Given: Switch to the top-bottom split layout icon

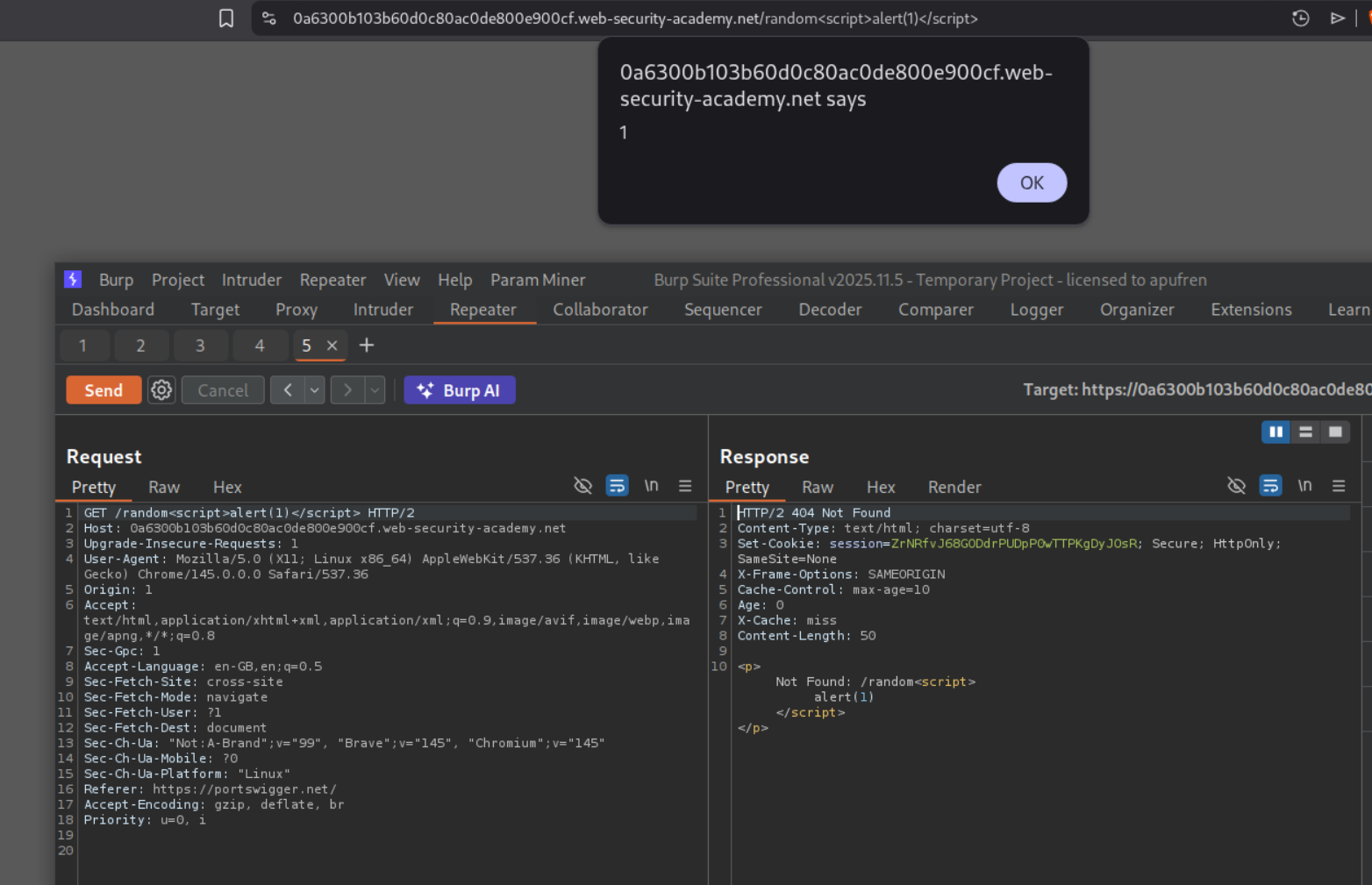Looking at the screenshot, I should point(1305,432).
